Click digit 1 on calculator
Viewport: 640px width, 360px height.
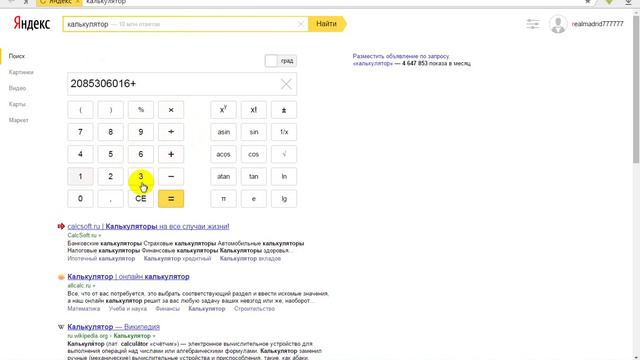click(80, 176)
